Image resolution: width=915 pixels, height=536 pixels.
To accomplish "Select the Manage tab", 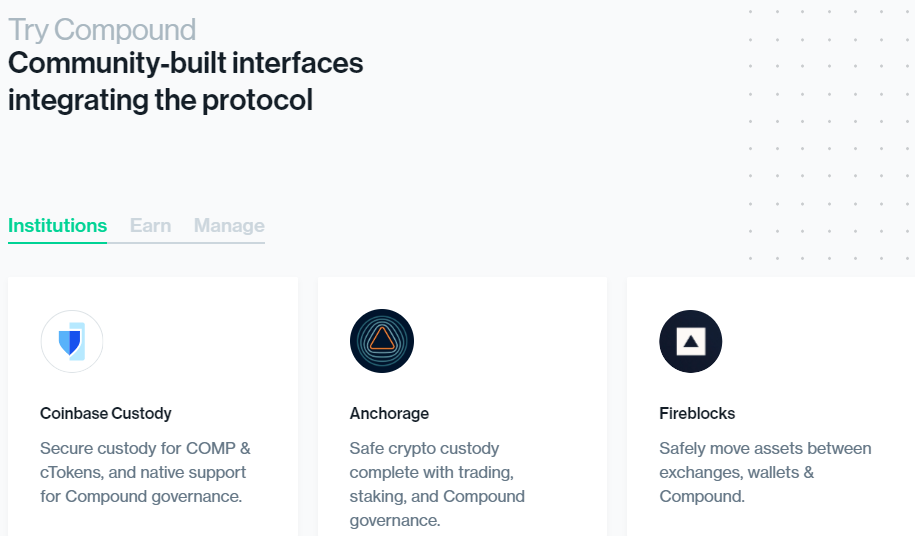I will pyautogui.click(x=229, y=226).
